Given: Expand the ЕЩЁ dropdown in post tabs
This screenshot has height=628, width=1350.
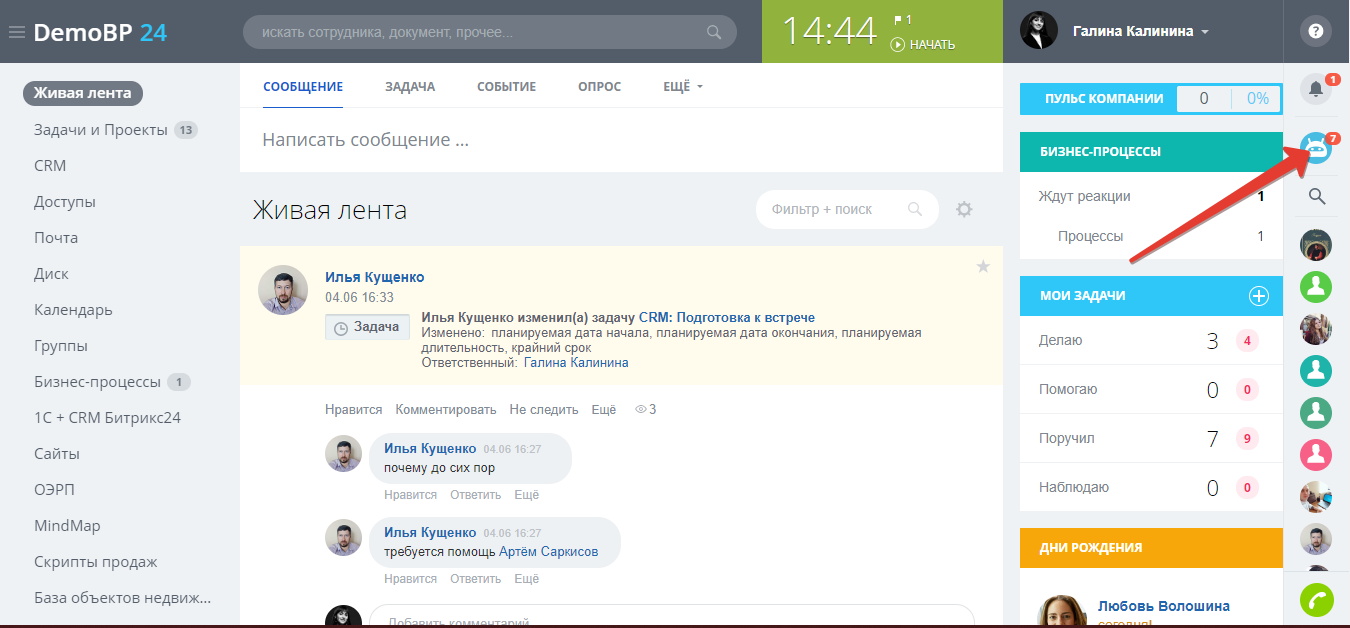Looking at the screenshot, I should 683,87.
